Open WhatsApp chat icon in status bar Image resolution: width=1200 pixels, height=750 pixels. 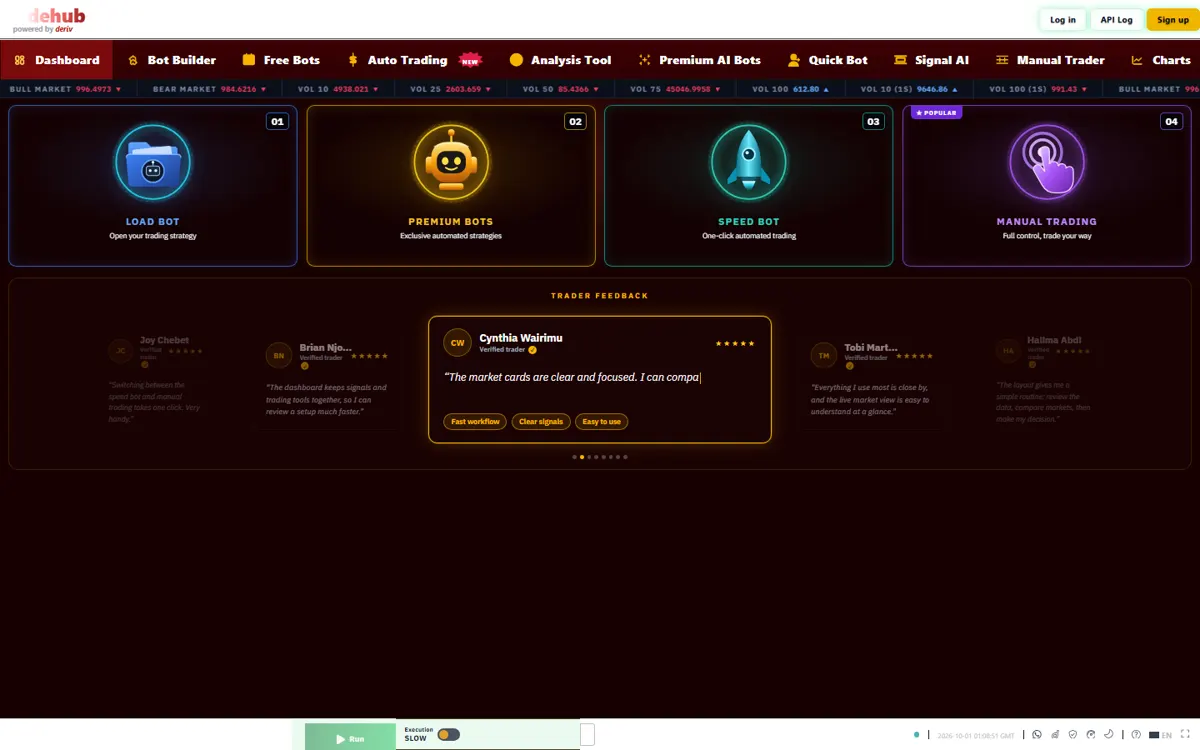[x=1037, y=735]
